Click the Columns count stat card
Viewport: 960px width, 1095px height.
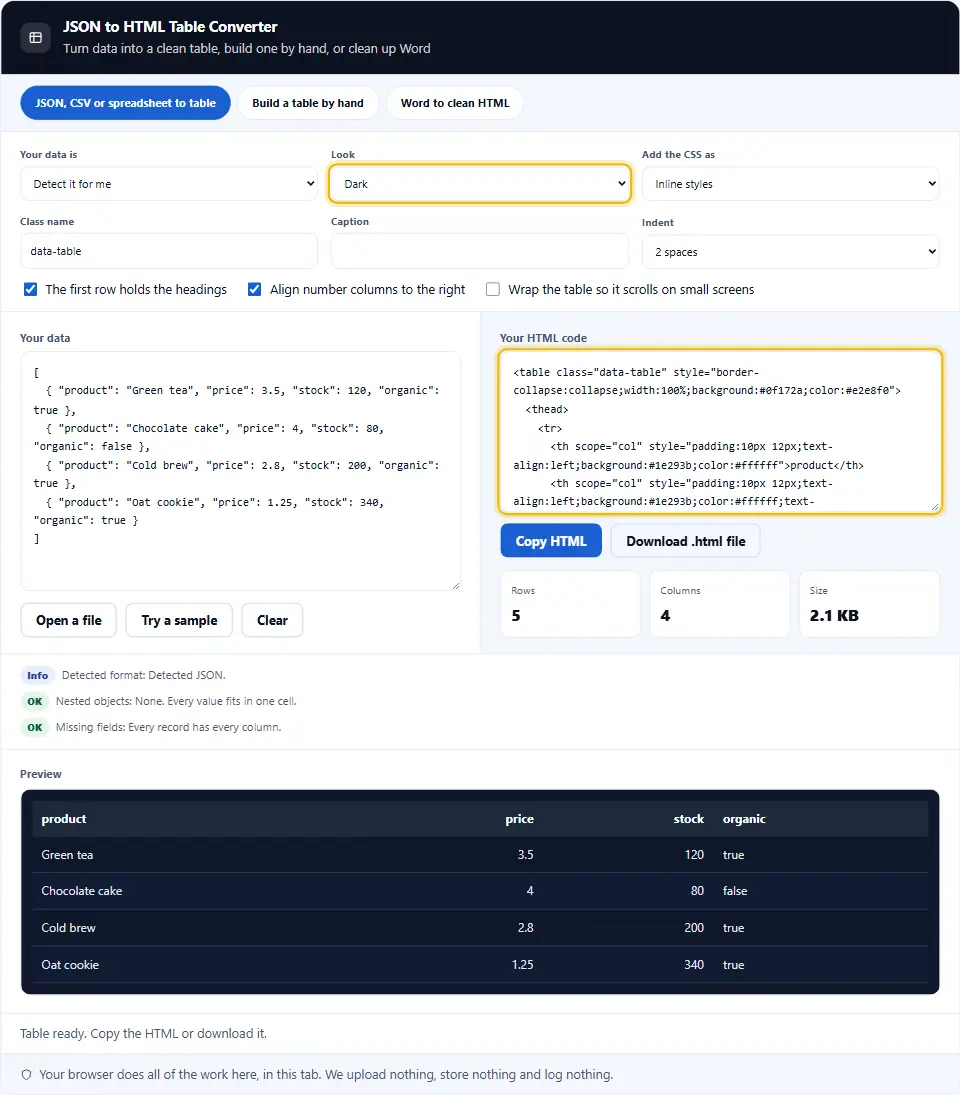720,604
